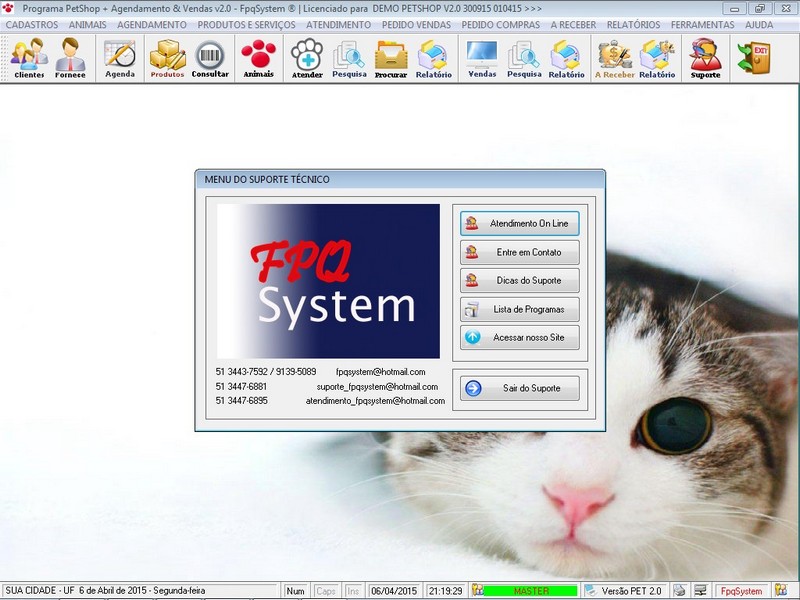Open the Animais red paw icon
This screenshot has height=600, width=800.
pyautogui.click(x=259, y=58)
